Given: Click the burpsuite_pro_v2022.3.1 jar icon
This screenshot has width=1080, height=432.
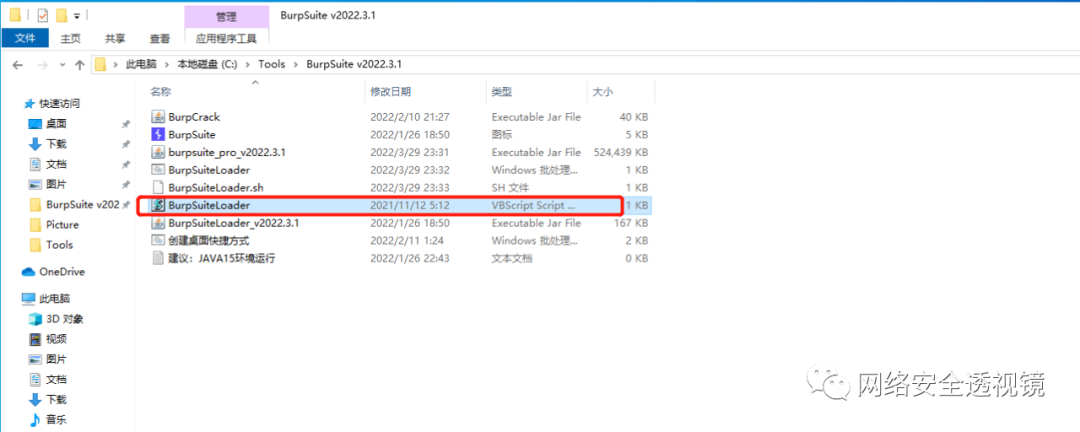Looking at the screenshot, I should tap(158, 152).
